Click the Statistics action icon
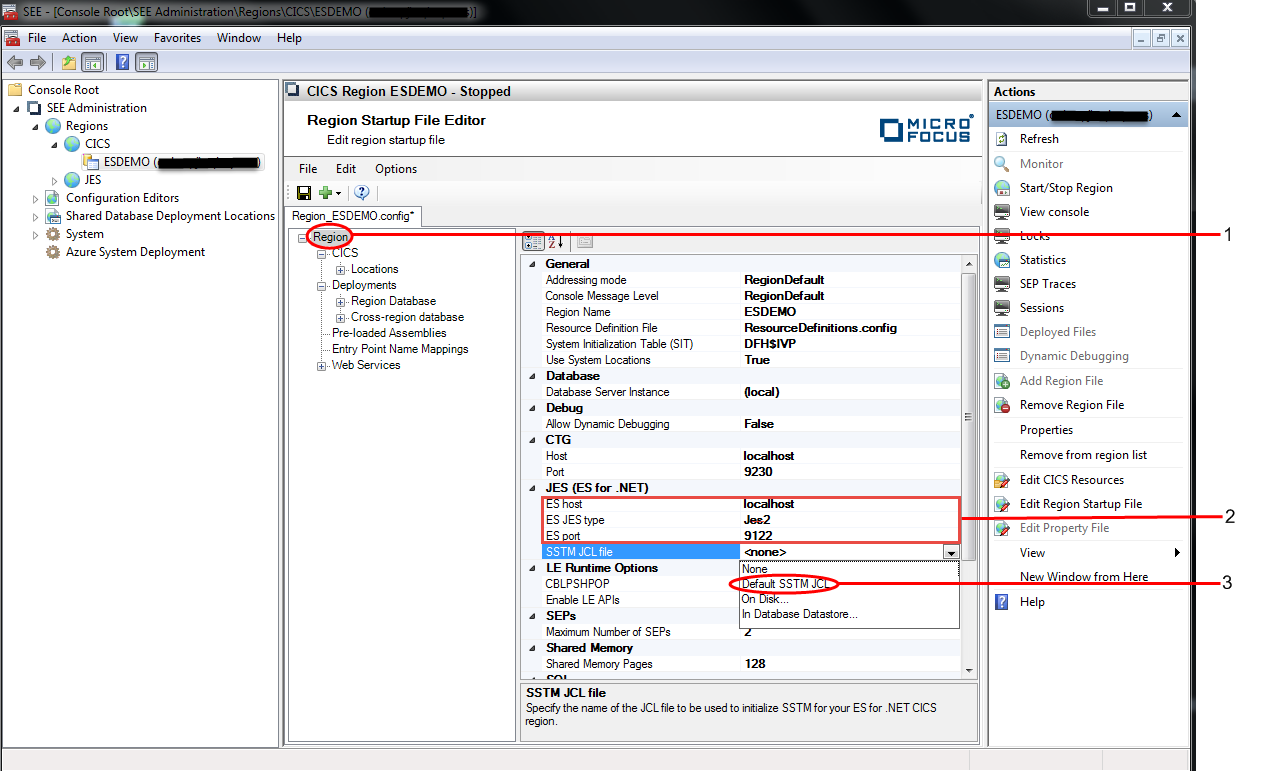 1002,260
